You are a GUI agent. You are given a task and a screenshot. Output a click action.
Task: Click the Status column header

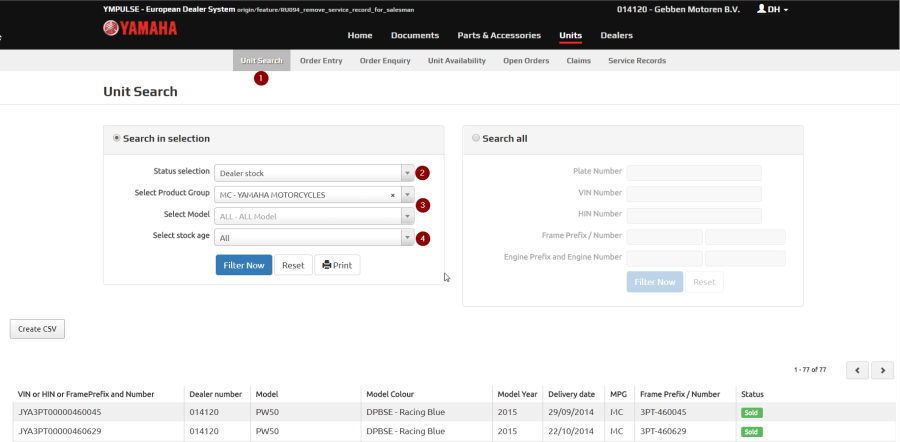click(x=752, y=394)
